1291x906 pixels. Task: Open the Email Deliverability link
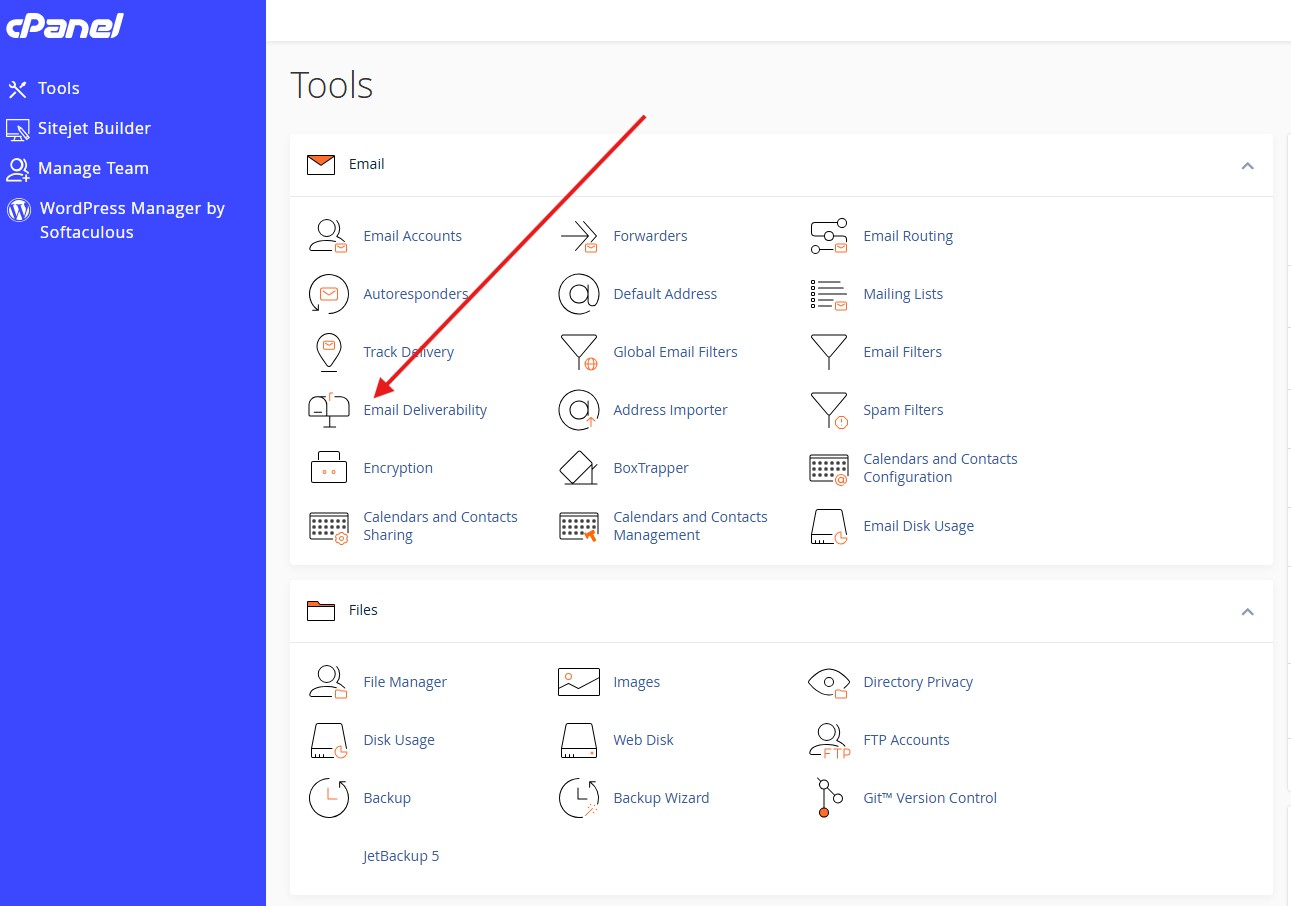point(425,410)
